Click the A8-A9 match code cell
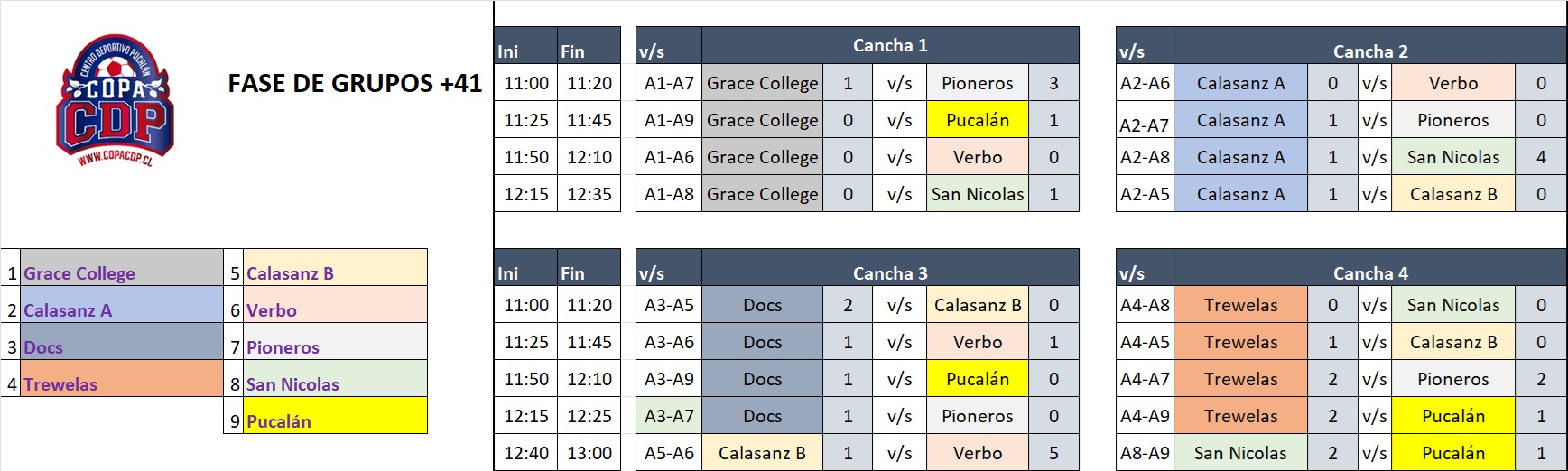1568x471 pixels. (x=1145, y=453)
